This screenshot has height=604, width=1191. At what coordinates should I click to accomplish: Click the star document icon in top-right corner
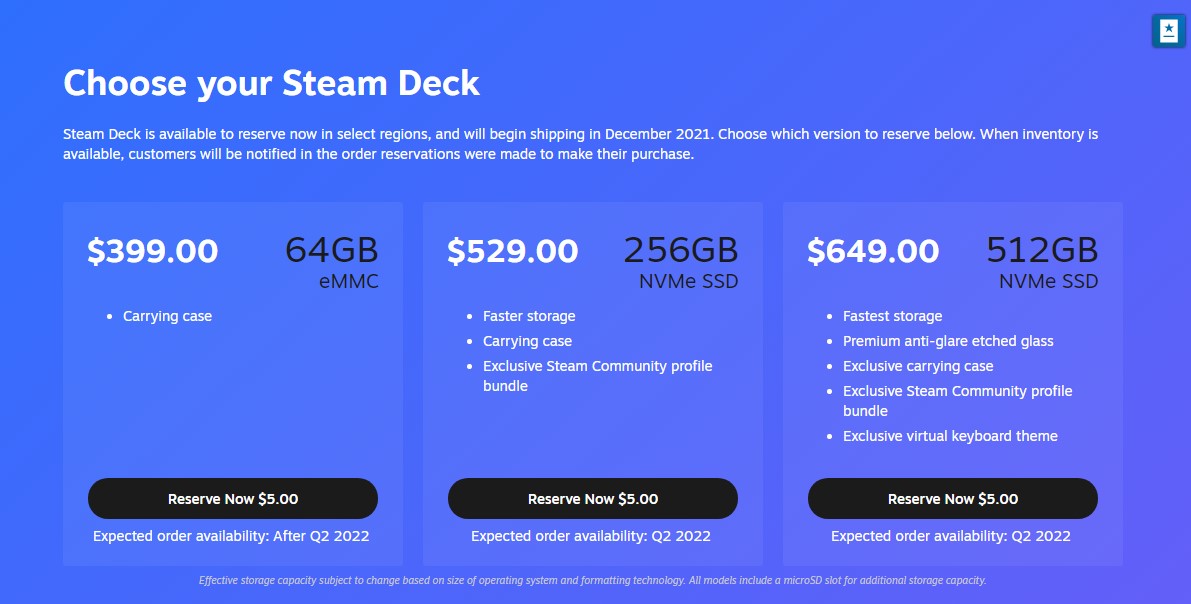coord(1168,31)
